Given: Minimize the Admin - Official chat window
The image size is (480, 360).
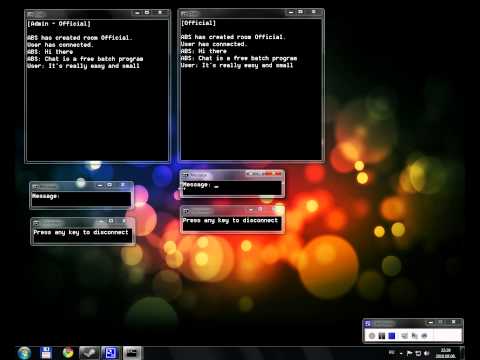Looking at the screenshot, I should [137, 13].
